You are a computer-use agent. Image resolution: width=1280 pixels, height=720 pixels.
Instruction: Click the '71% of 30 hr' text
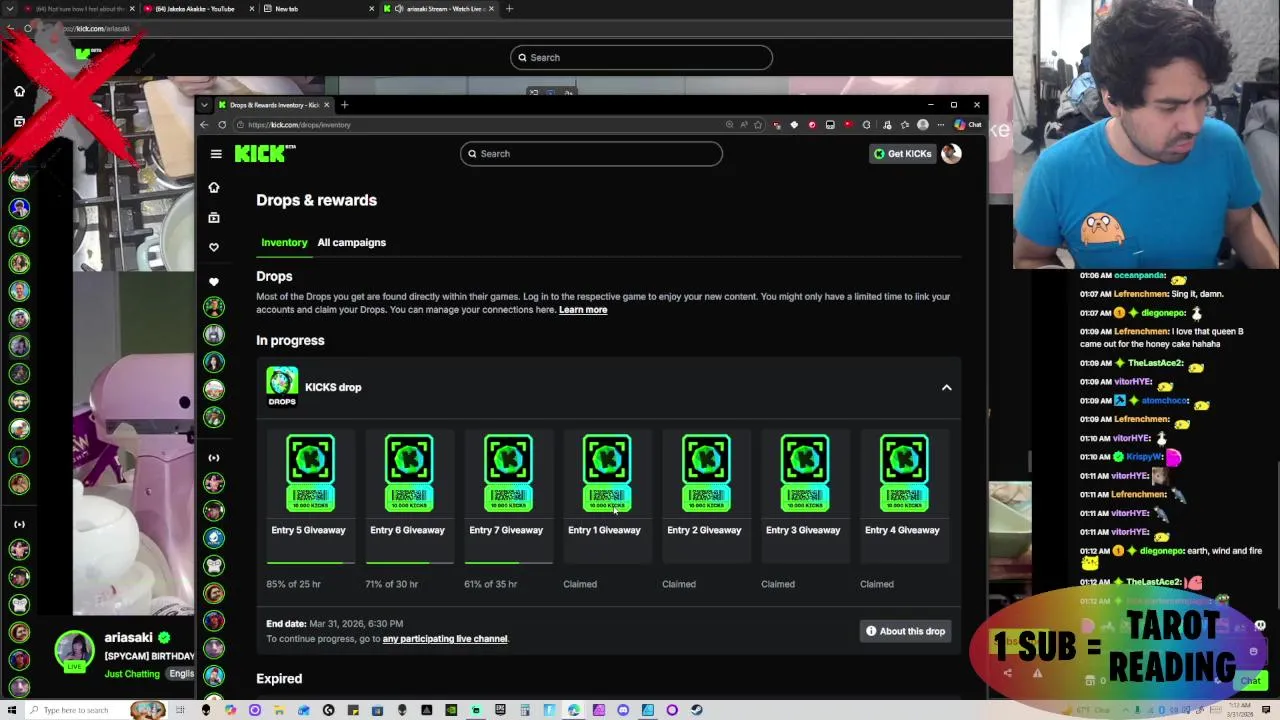tap(392, 584)
